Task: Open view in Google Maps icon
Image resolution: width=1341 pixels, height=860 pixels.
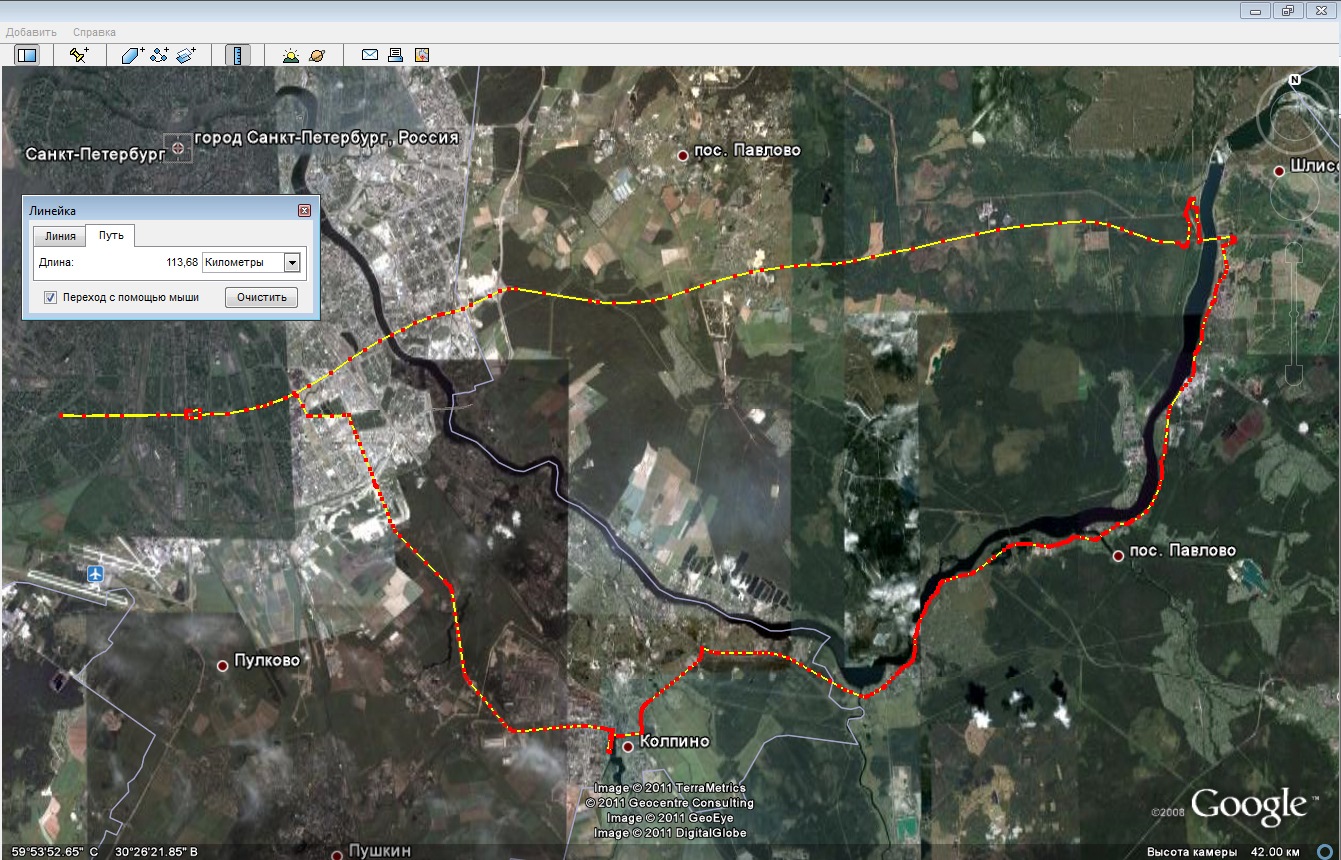Action: tap(421, 55)
